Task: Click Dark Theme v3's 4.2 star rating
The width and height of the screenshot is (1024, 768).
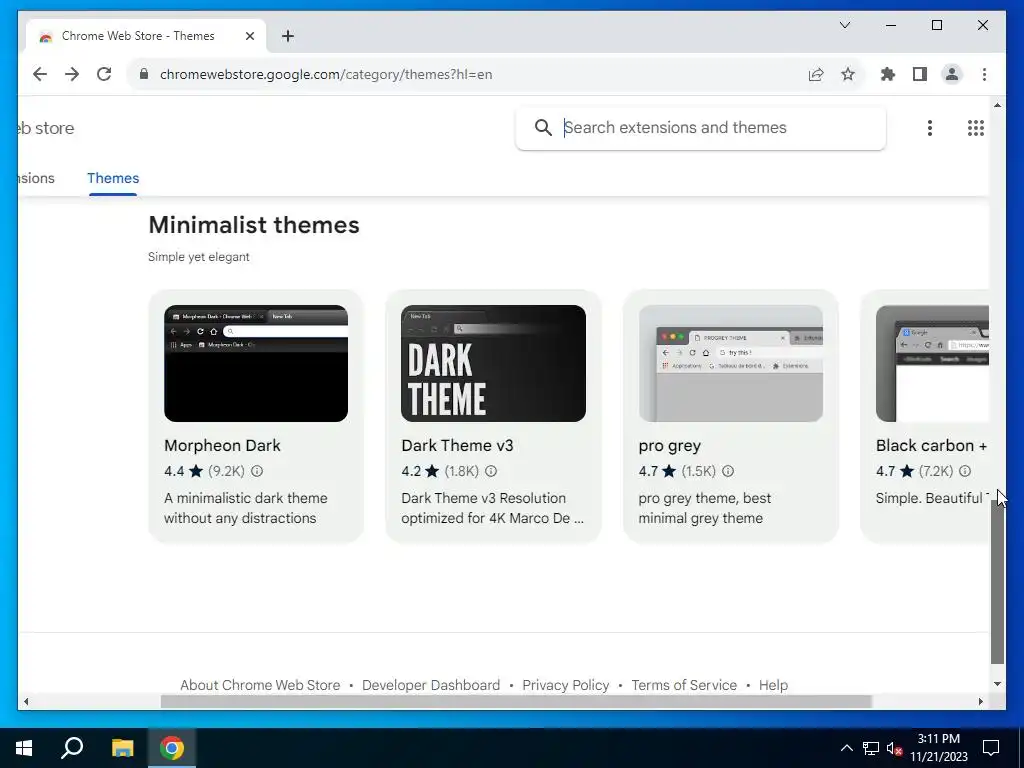Action: click(x=421, y=471)
